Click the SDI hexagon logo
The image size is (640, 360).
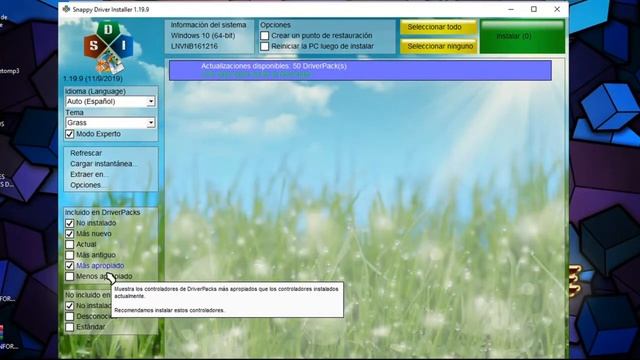tap(109, 46)
